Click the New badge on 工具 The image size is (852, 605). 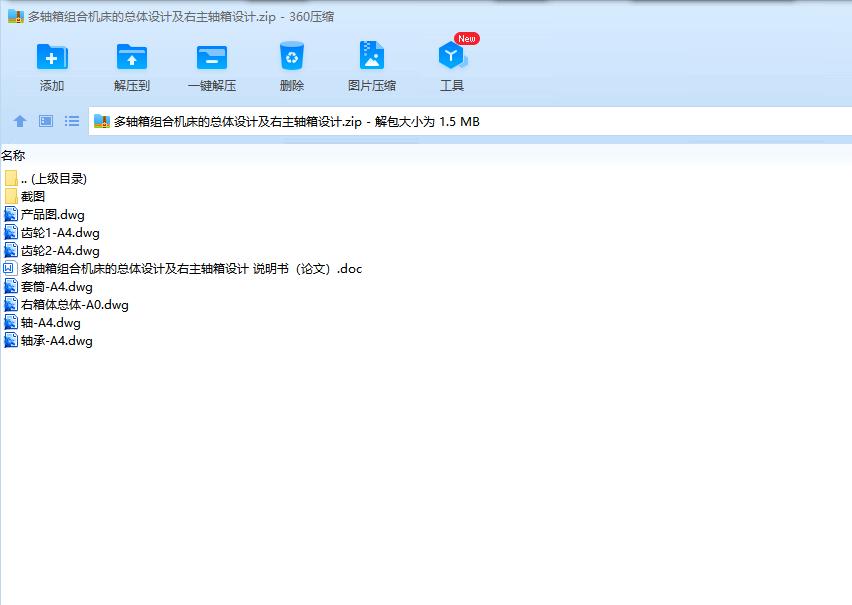467,39
